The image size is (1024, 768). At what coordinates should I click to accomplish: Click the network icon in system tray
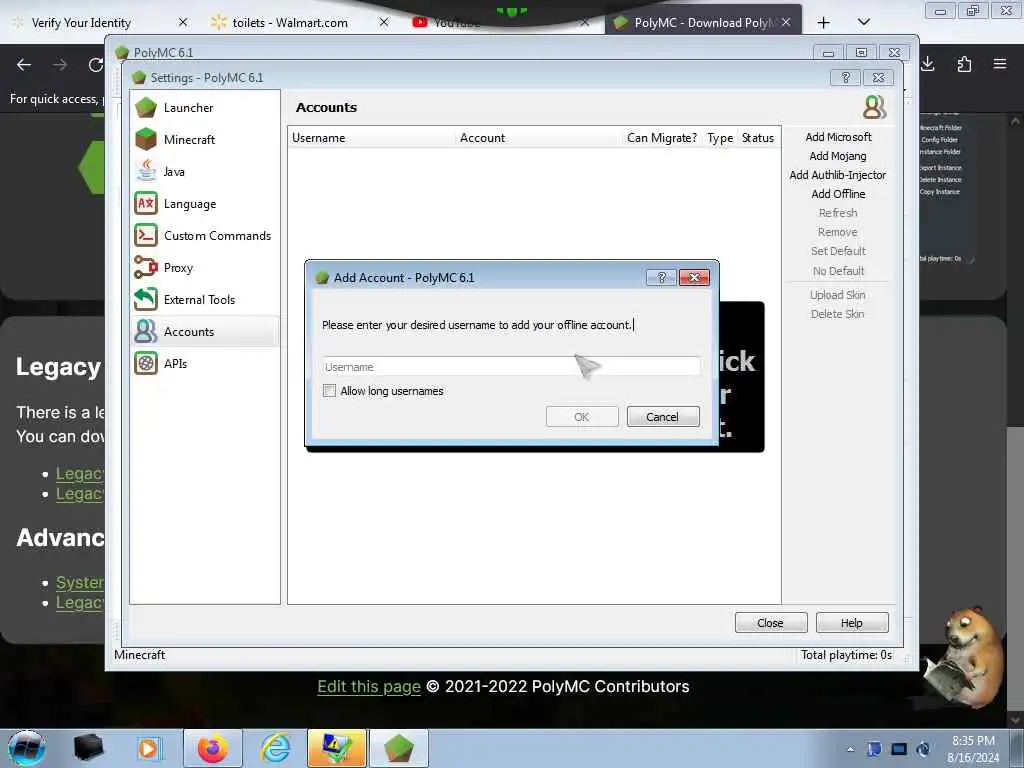point(899,749)
